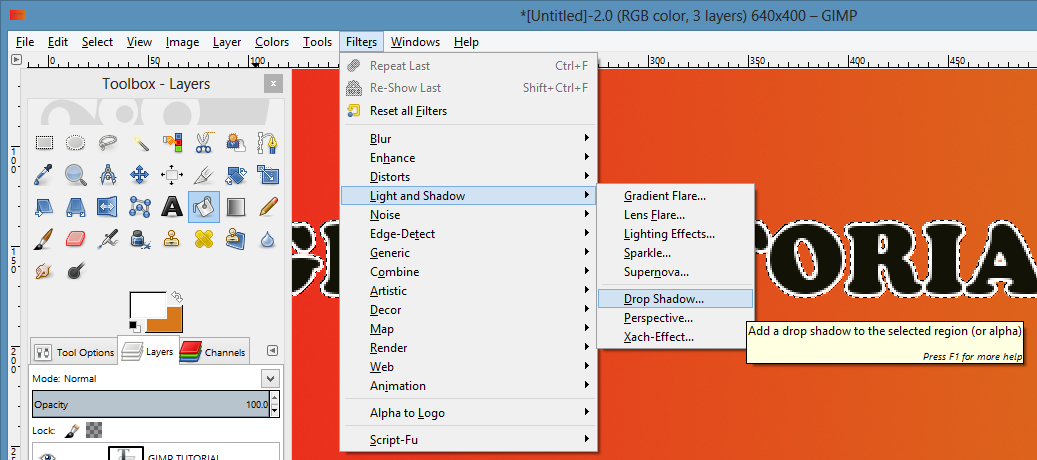Select the Blend gradient tool
This screenshot has height=460, width=1037.
236,207
